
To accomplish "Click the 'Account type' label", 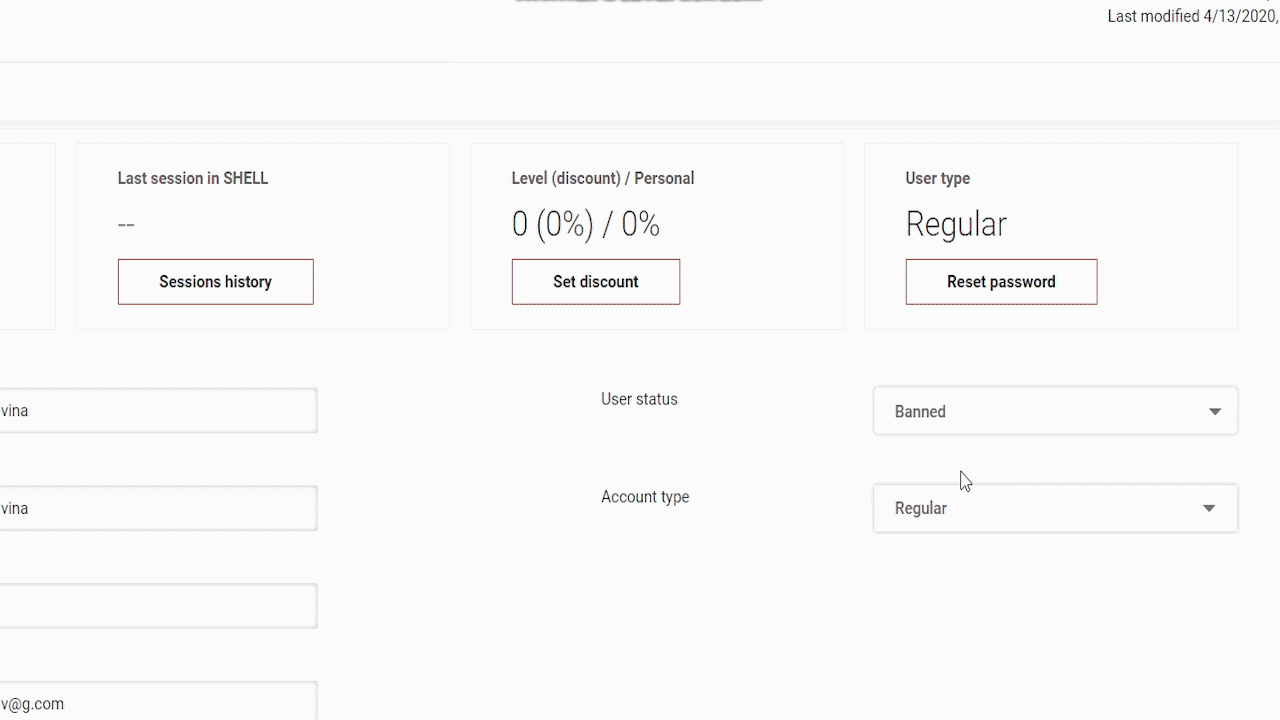I will 645,497.
